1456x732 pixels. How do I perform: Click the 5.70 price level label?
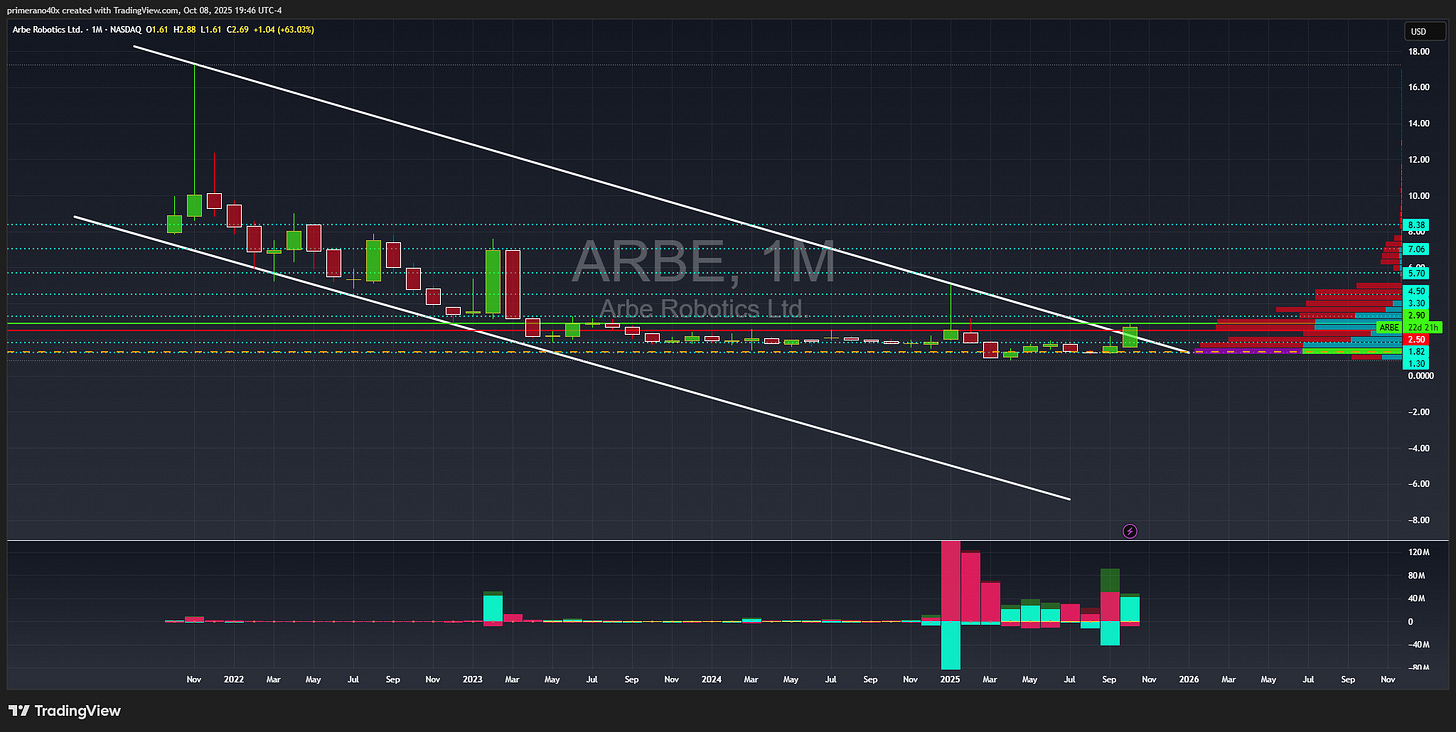pos(1416,273)
